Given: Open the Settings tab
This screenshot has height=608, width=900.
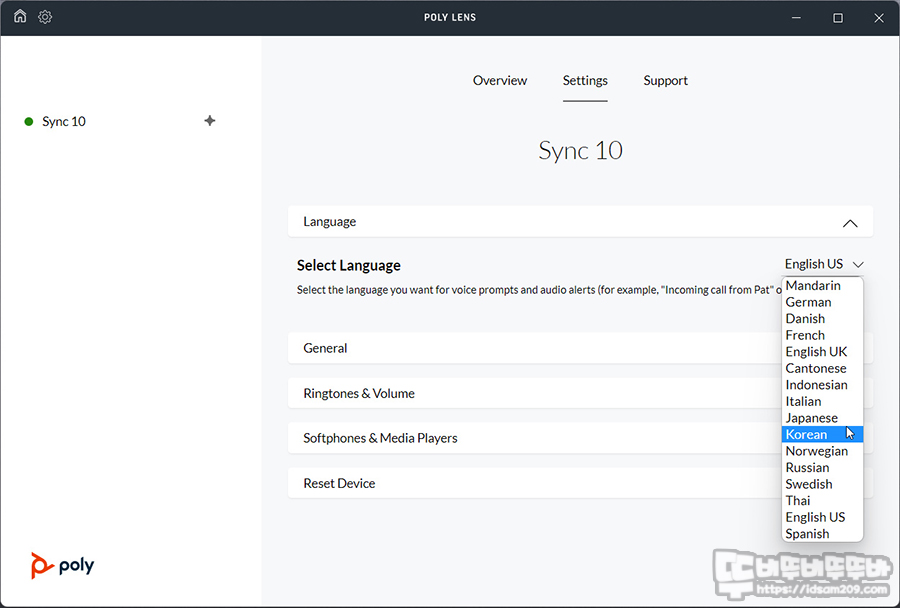Looking at the screenshot, I should click(x=585, y=80).
